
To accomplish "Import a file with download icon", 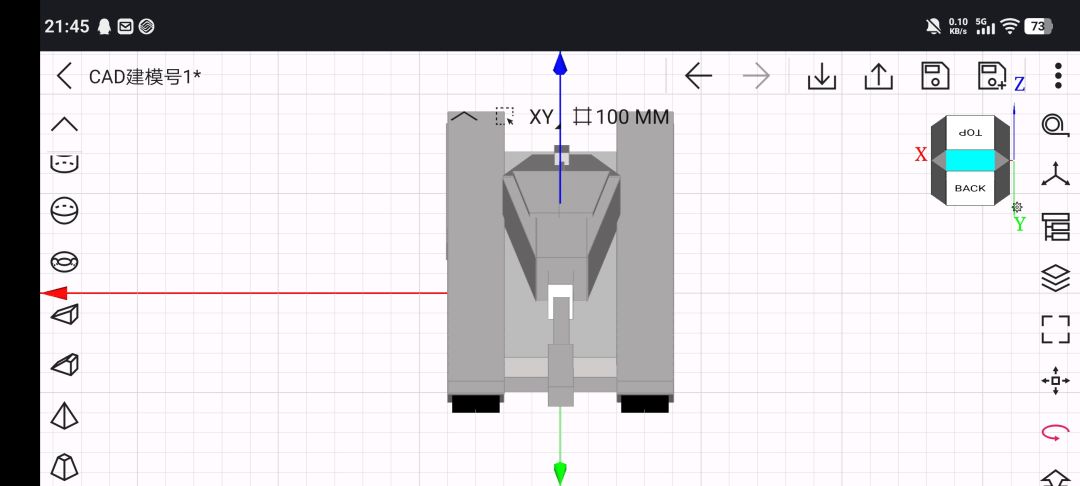I will click(822, 76).
